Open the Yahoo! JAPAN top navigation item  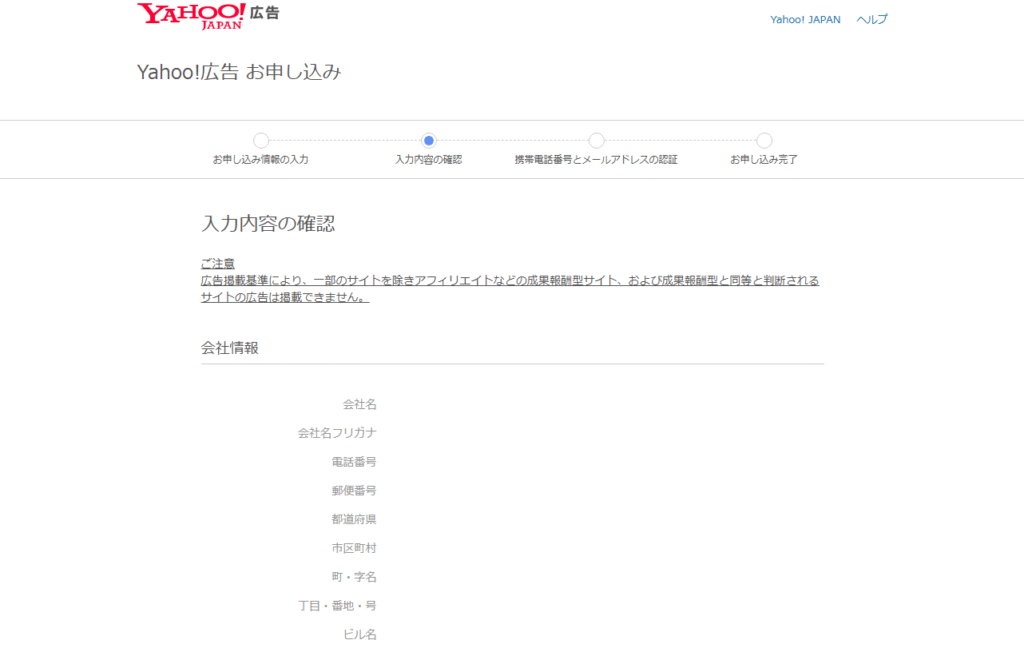(804, 18)
